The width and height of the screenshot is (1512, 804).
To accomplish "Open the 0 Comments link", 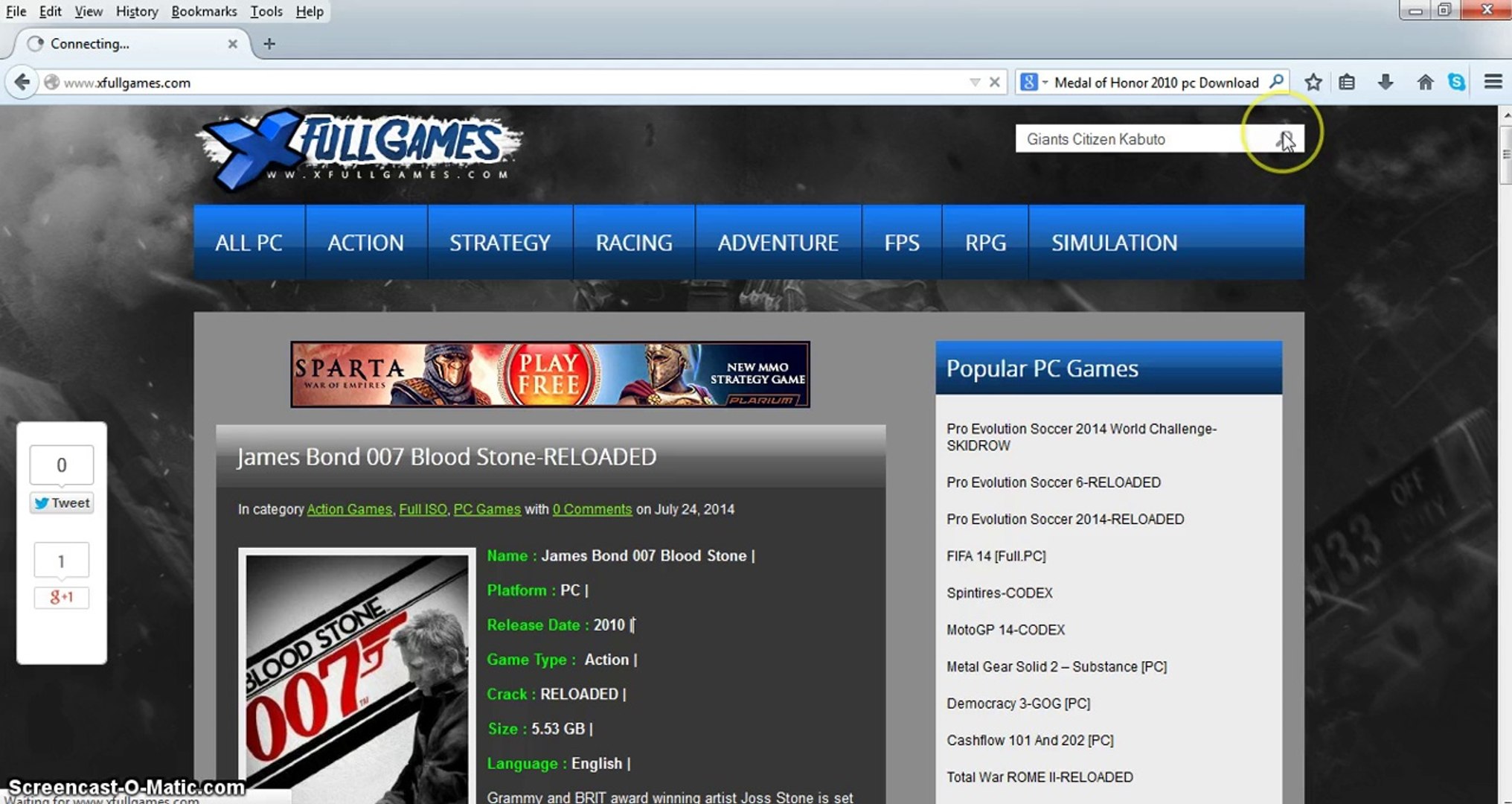I will [592, 509].
